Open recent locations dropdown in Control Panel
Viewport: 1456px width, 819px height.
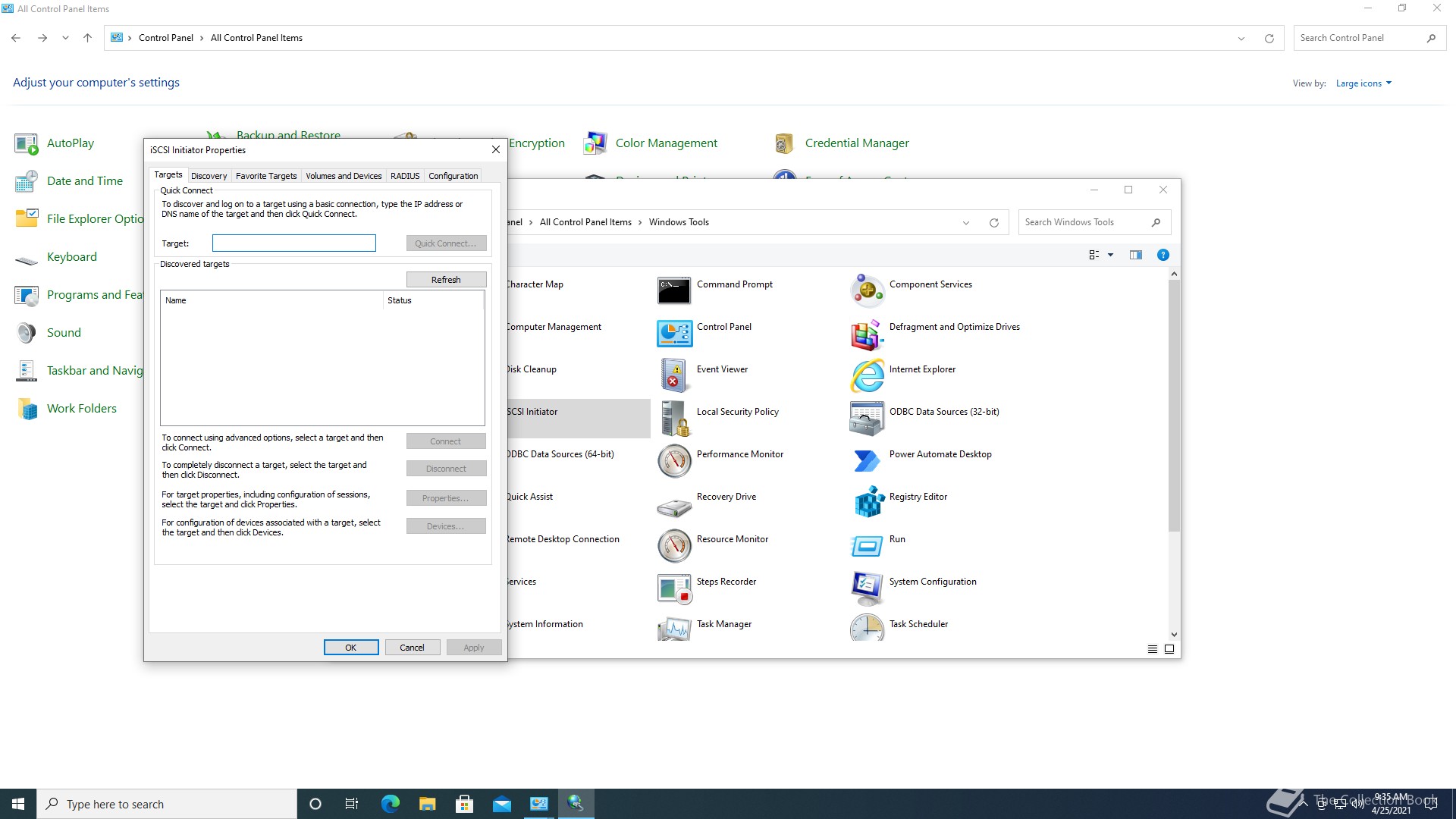tap(65, 38)
